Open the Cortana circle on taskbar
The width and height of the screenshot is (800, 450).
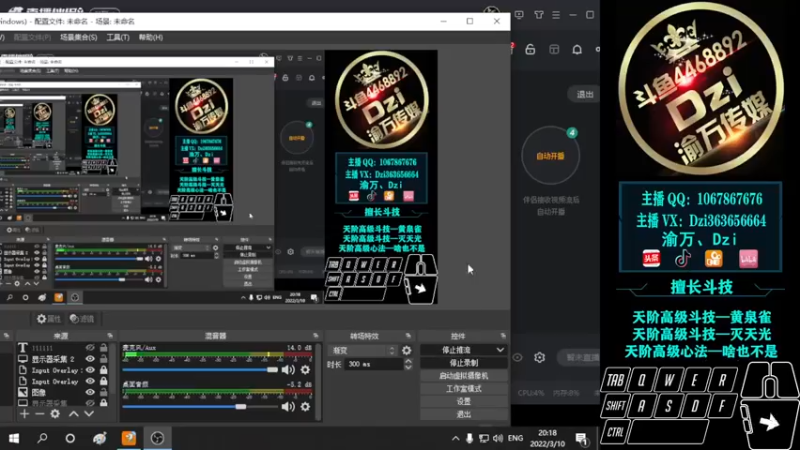pos(70,438)
